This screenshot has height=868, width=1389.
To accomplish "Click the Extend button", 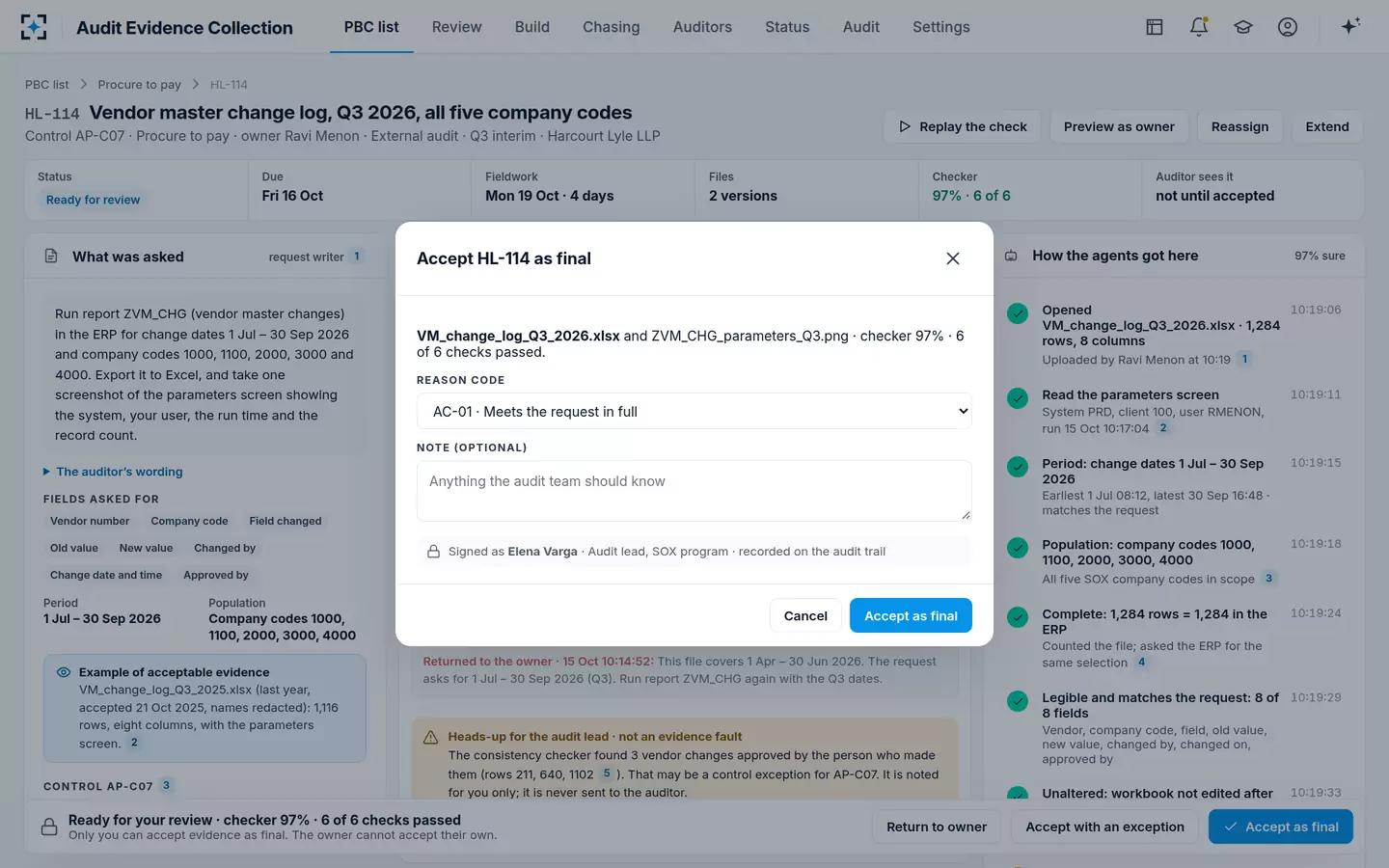I will pos(1327,126).
